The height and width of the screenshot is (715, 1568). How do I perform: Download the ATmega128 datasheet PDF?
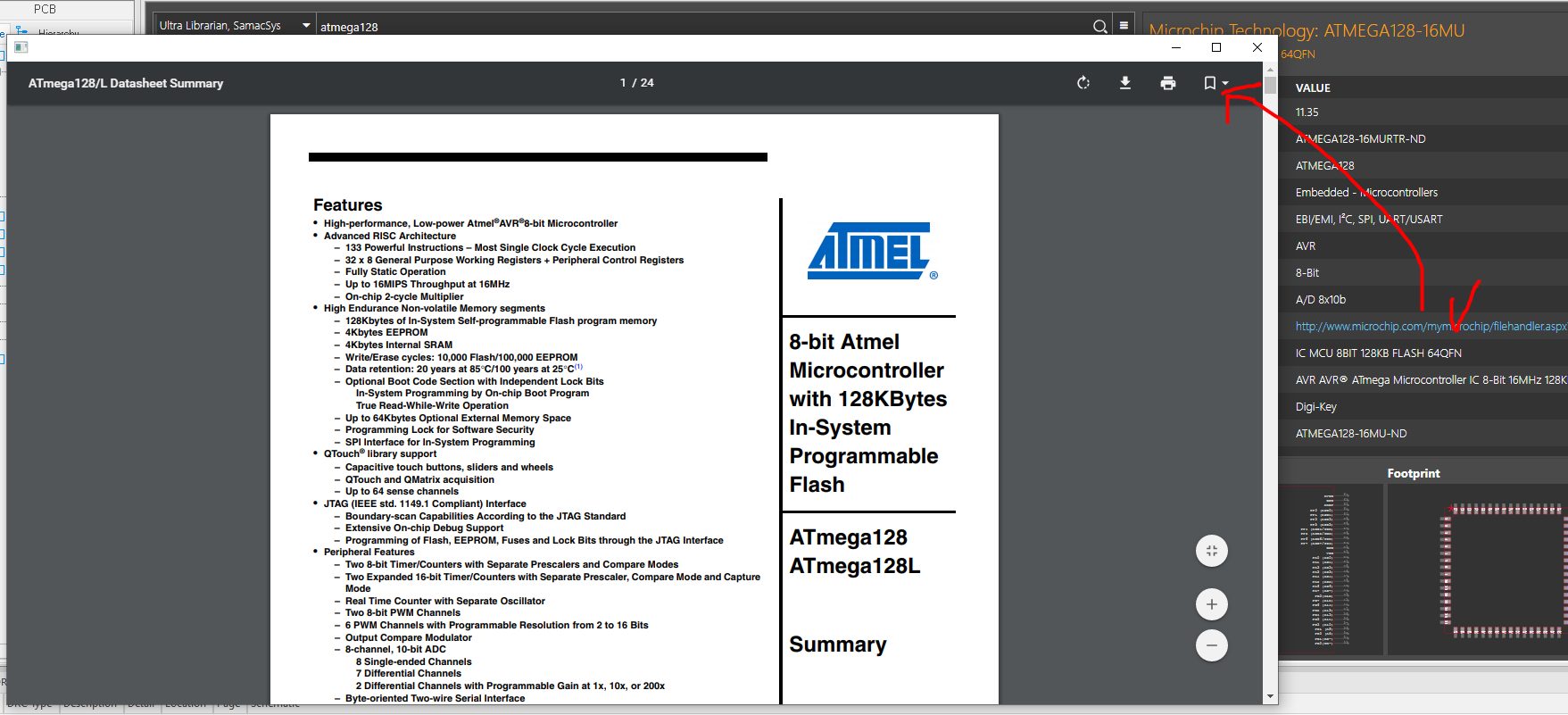tap(1125, 83)
